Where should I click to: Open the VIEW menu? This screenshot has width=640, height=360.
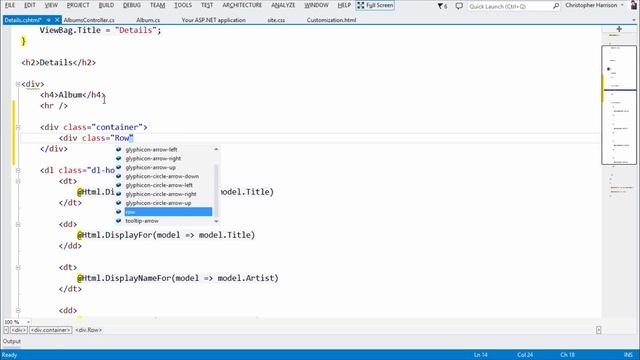[x=51, y=5]
